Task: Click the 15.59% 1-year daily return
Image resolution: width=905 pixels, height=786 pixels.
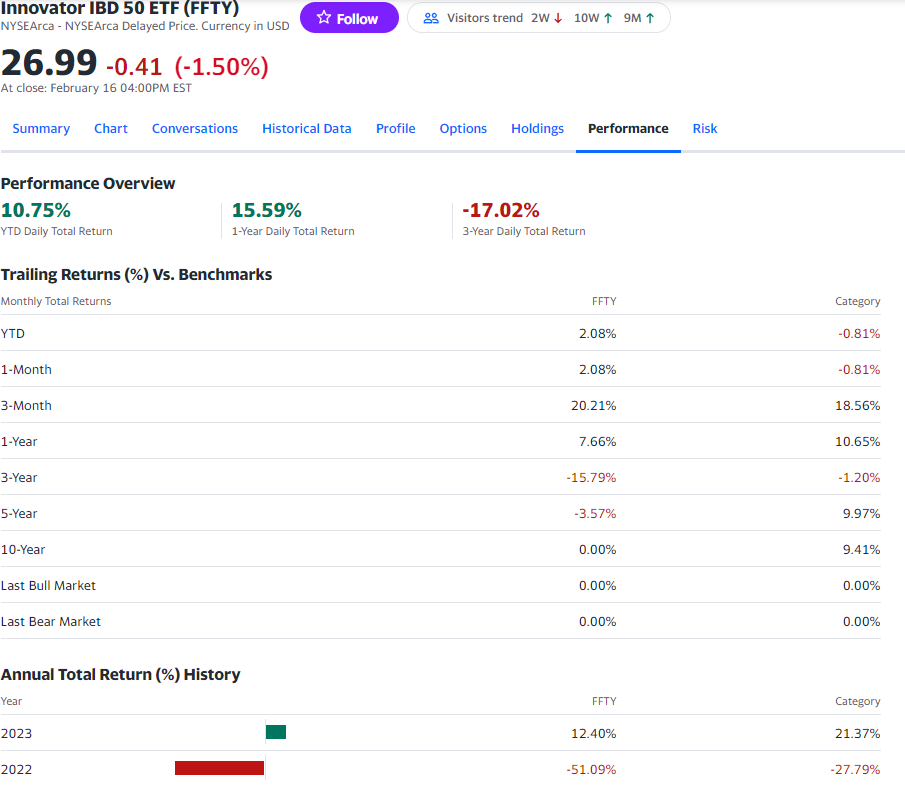Action: 267,210
